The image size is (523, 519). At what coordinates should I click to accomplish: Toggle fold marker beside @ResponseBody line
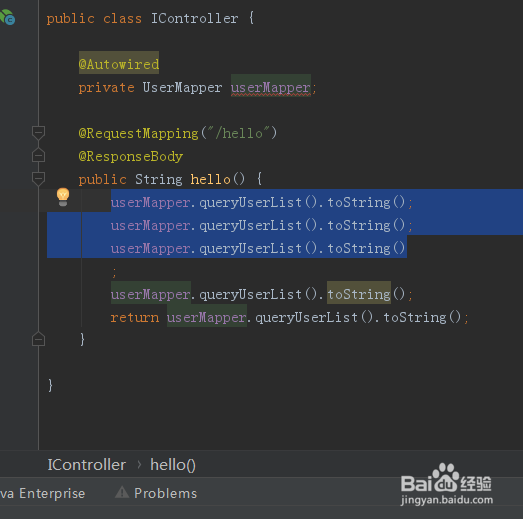pyautogui.click(x=38, y=155)
